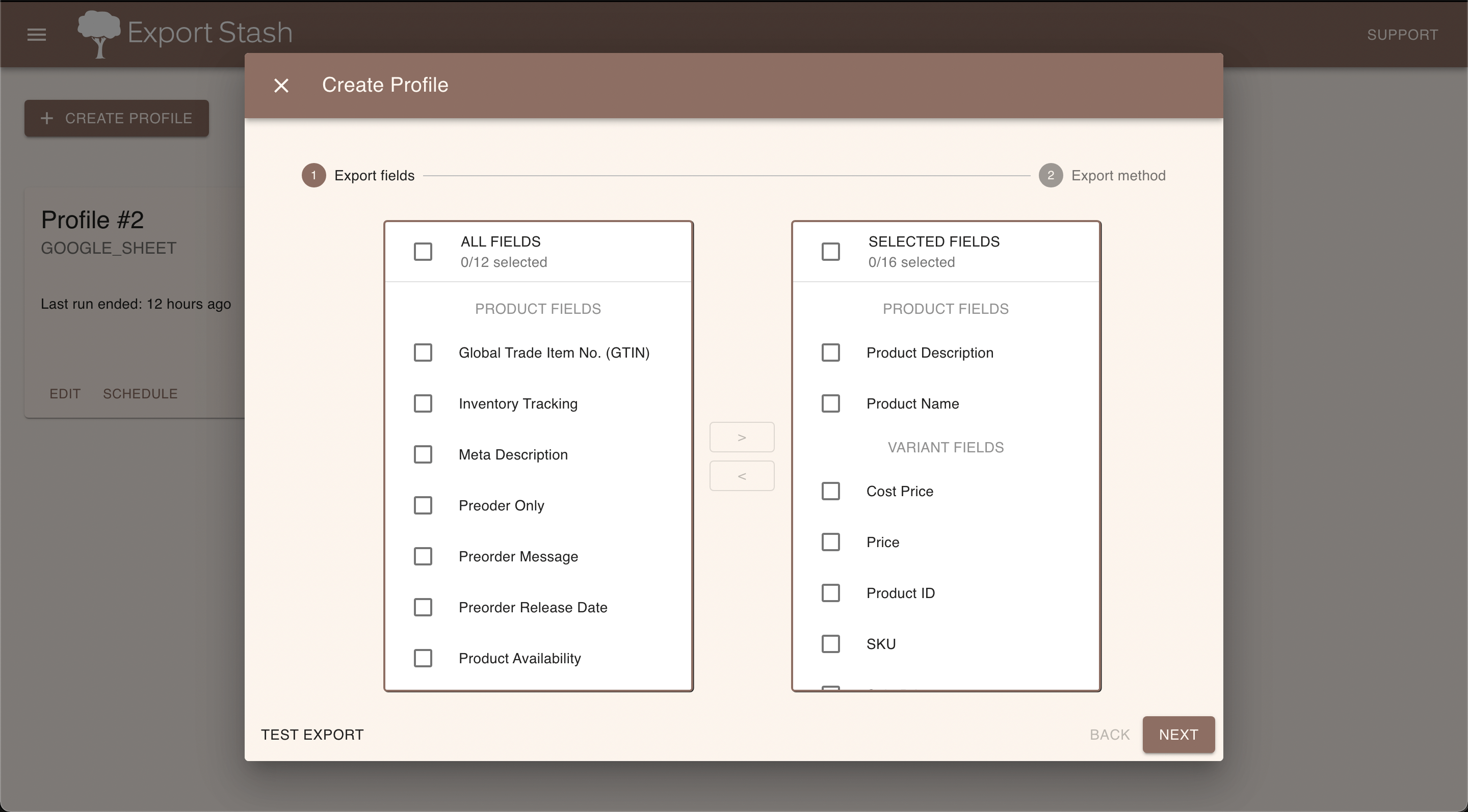Click 'Last run ended: 12 hours ago'
The width and height of the screenshot is (1468, 812).
click(x=136, y=304)
